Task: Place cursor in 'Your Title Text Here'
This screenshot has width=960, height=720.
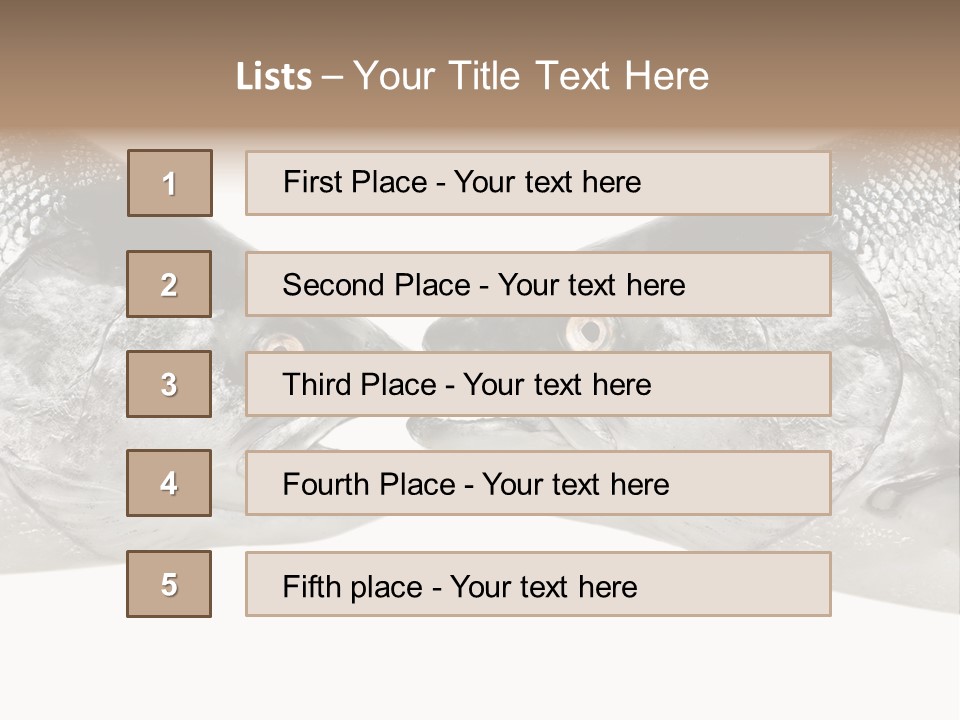Action: pos(530,77)
